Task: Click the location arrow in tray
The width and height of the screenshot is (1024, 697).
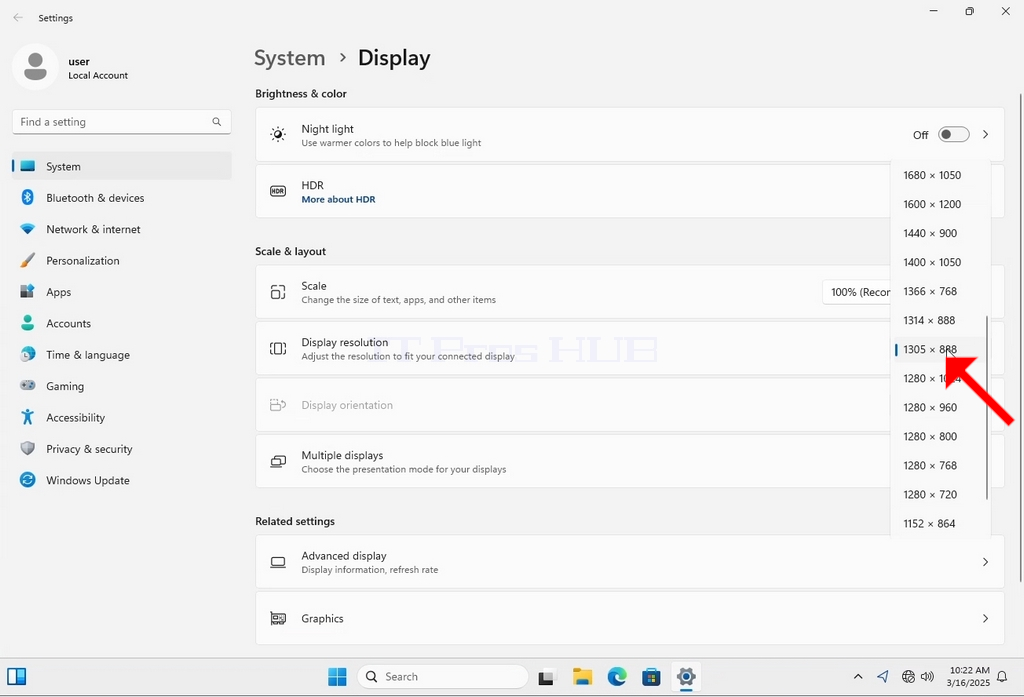Action: tap(883, 677)
